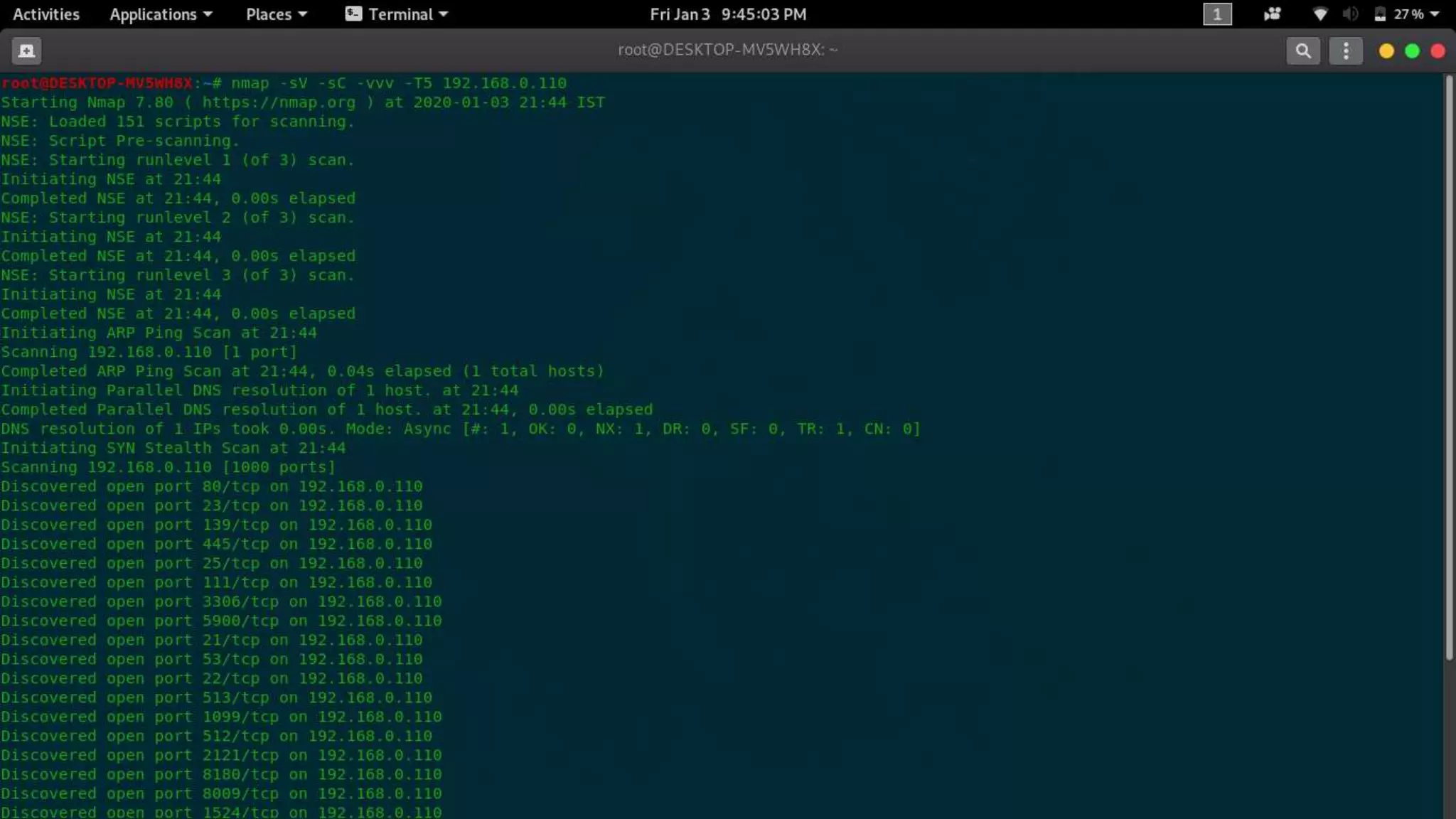Image resolution: width=1456 pixels, height=819 pixels.
Task: Open system menu arrow near 27%
Action: (x=1435, y=14)
